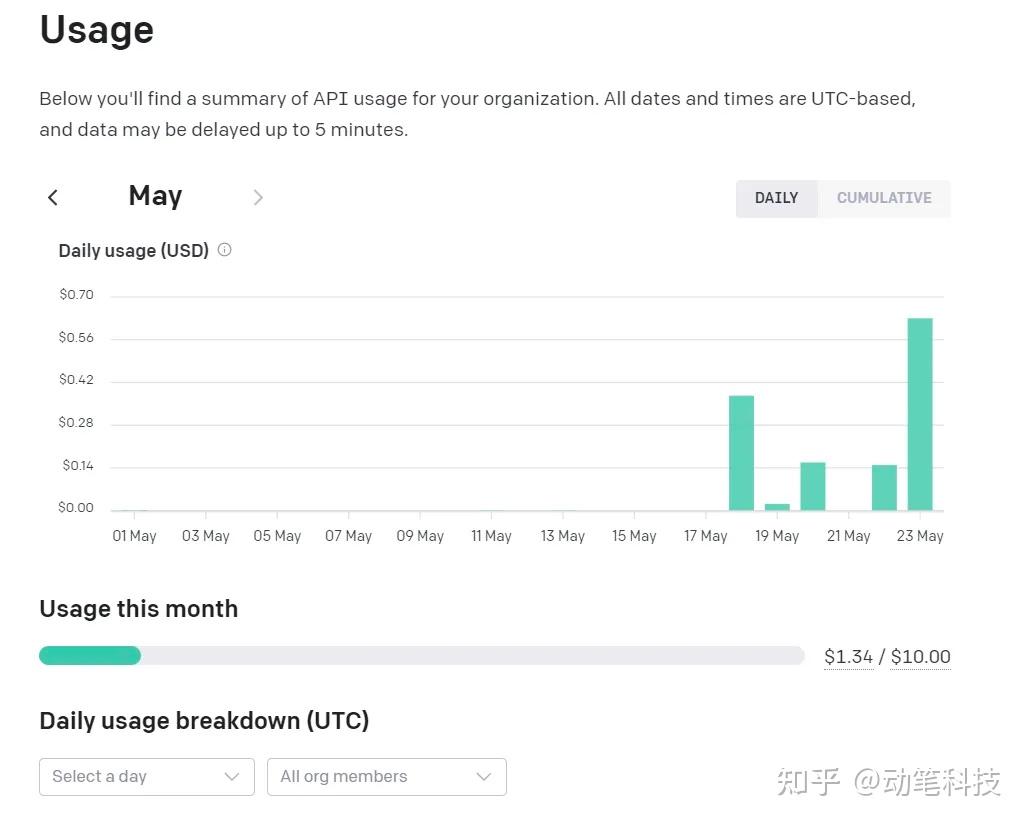This screenshot has height=825, width=1027.
Task: Click the $1.34 usage amount
Action: [x=848, y=657]
